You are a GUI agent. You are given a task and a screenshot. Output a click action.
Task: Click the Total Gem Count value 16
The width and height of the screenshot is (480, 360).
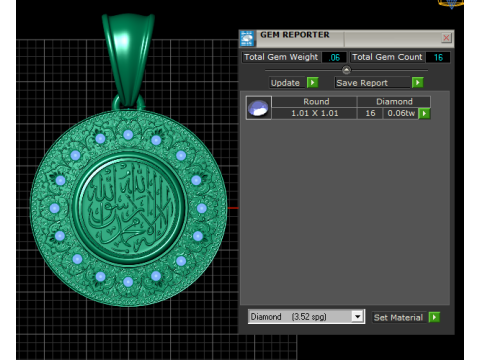[x=438, y=57]
